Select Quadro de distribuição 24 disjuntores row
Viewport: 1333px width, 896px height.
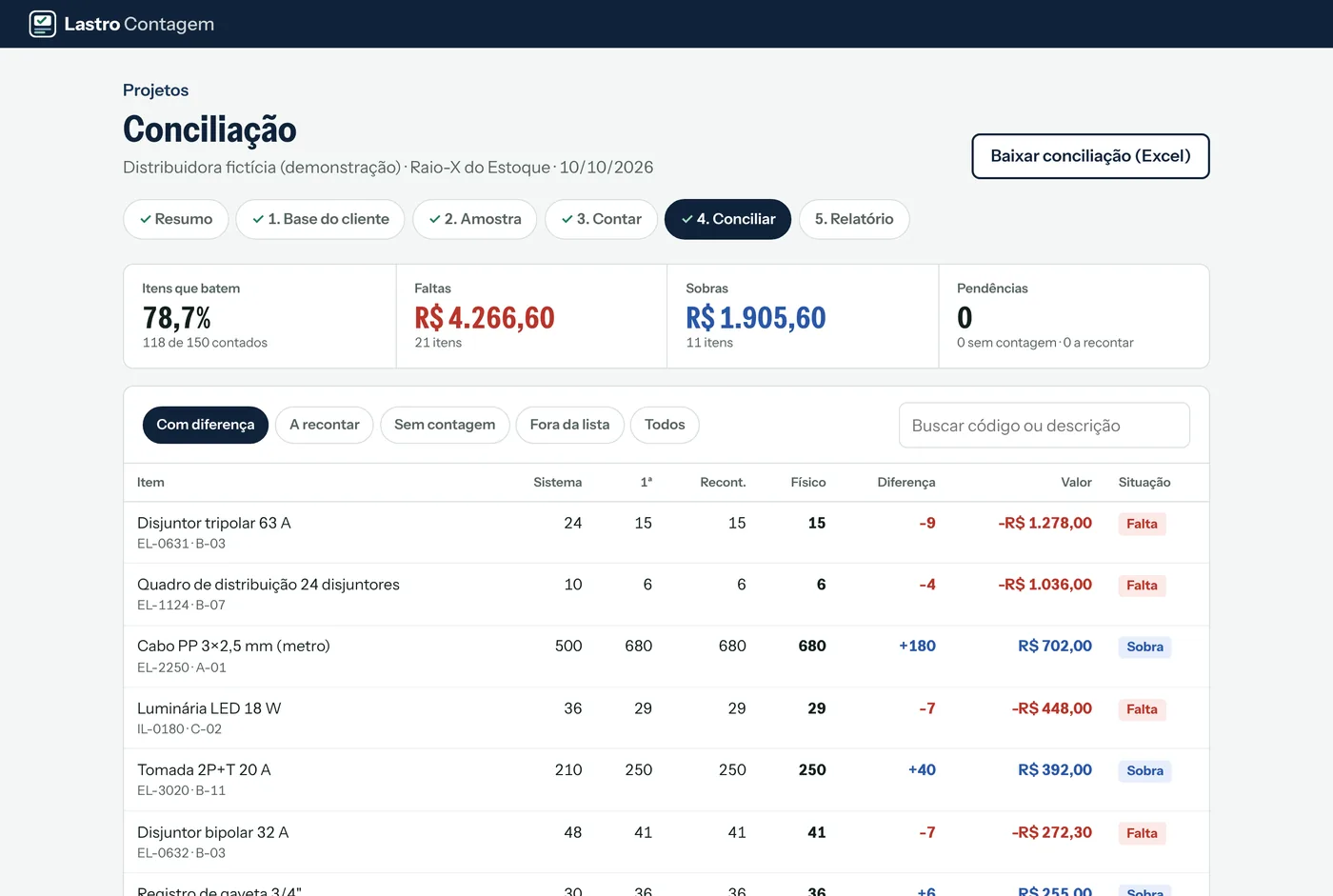666,595
